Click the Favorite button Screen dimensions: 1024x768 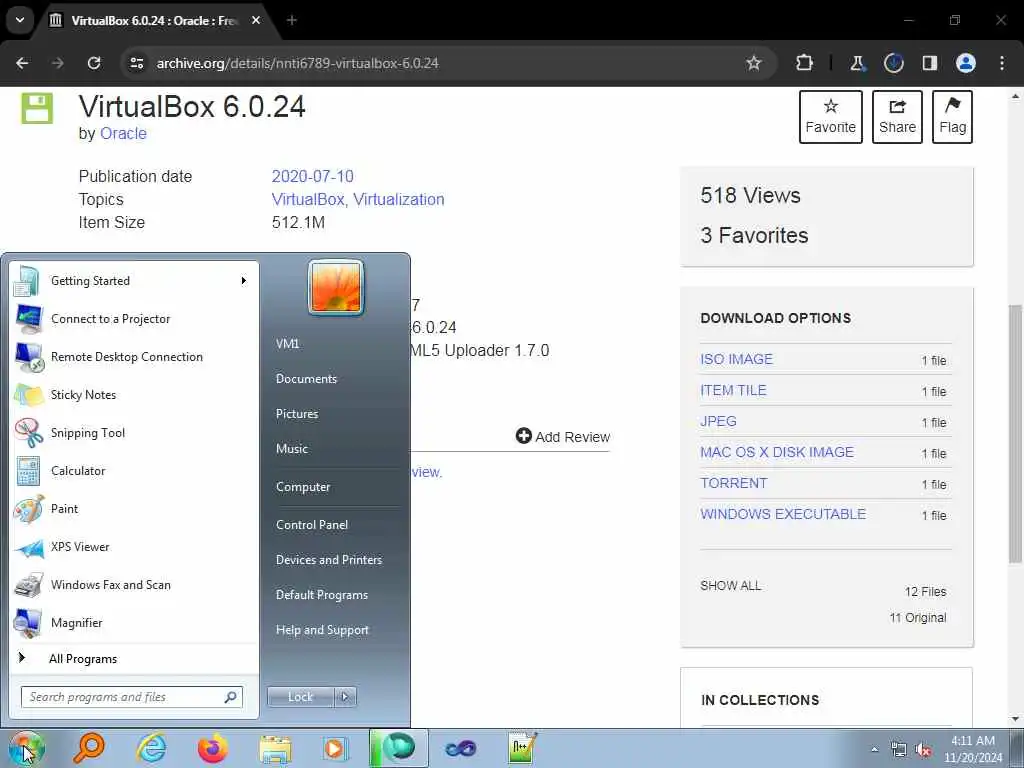[831, 117]
